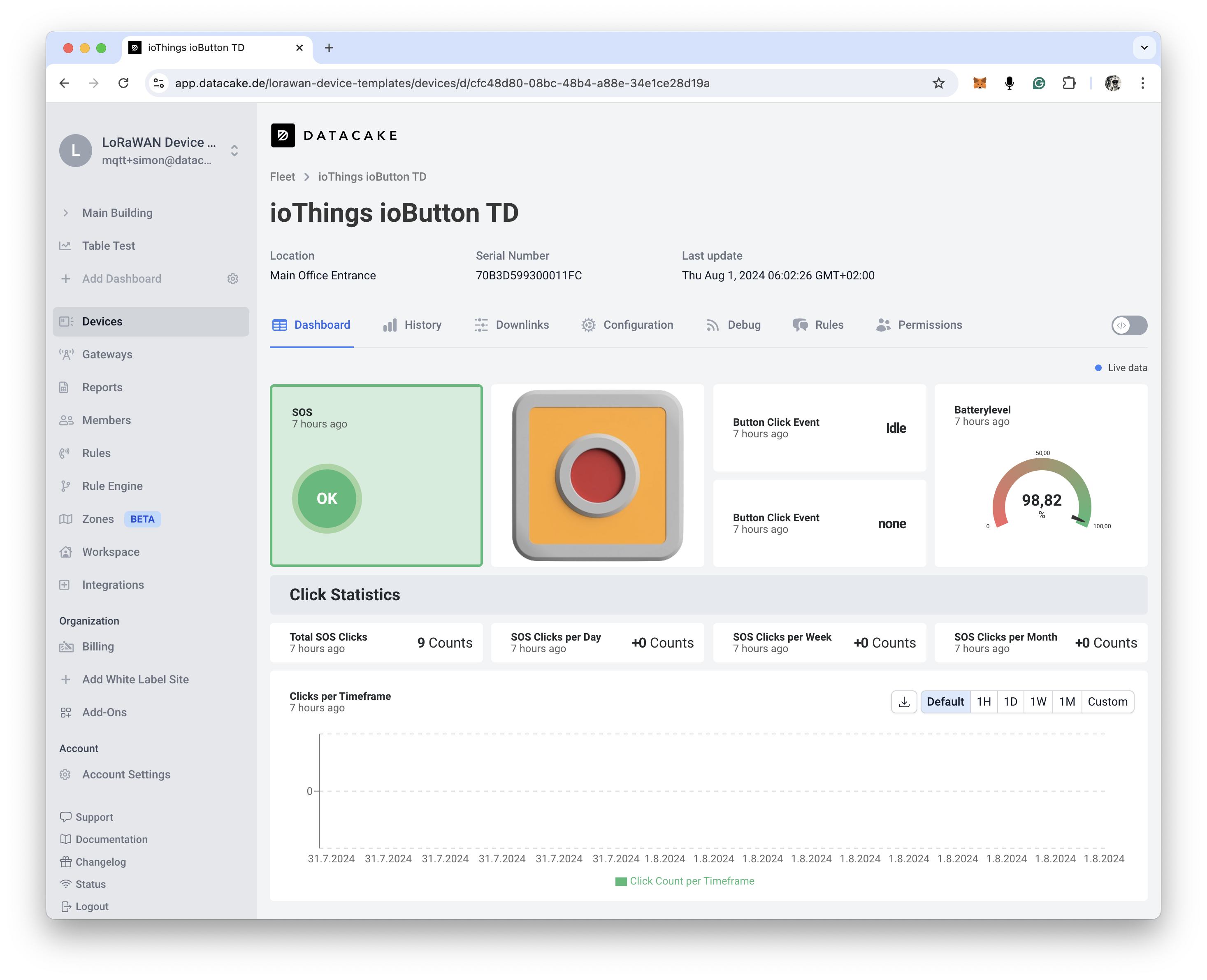Select the 1W timeframe option

click(x=1038, y=701)
